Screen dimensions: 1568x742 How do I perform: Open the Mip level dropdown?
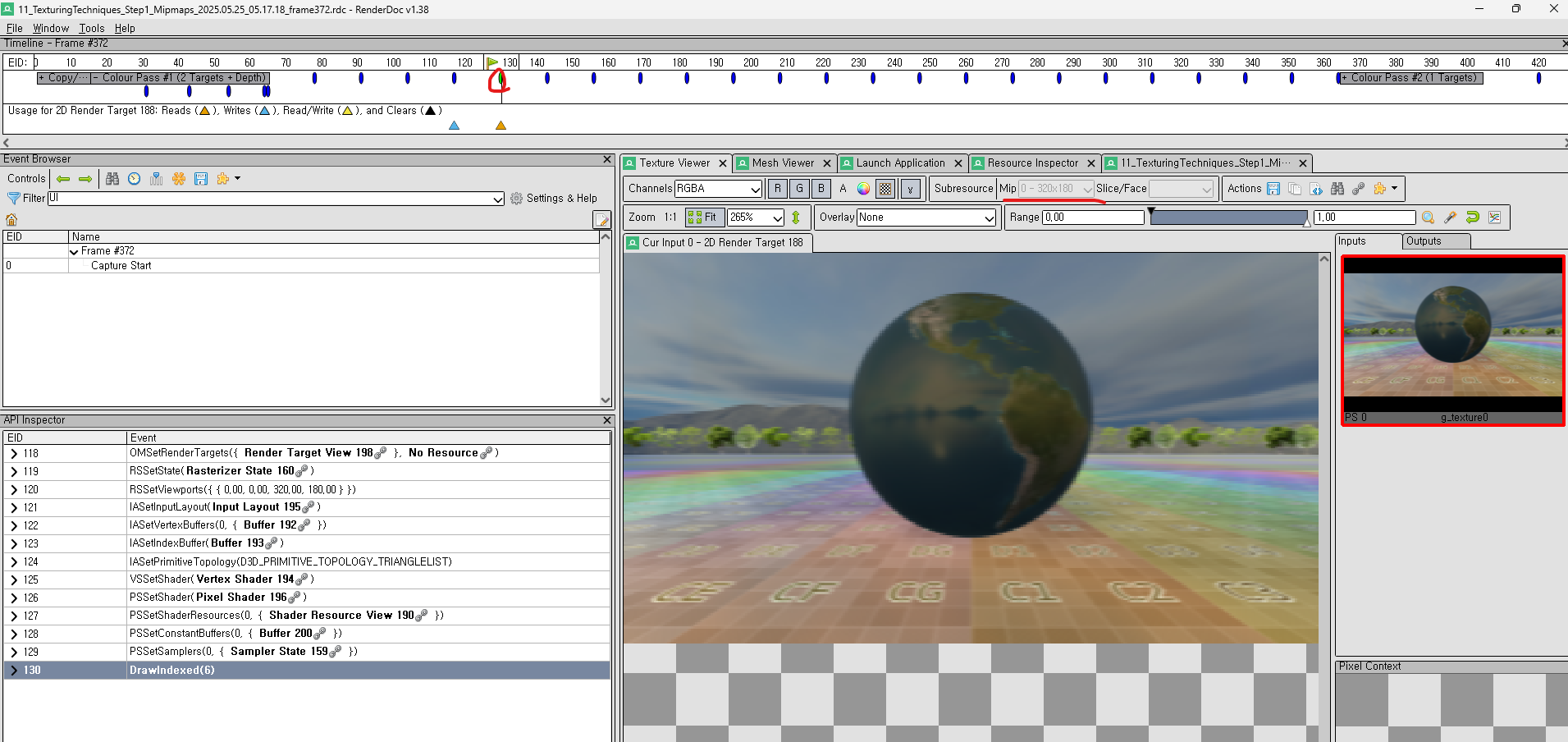click(x=1056, y=189)
